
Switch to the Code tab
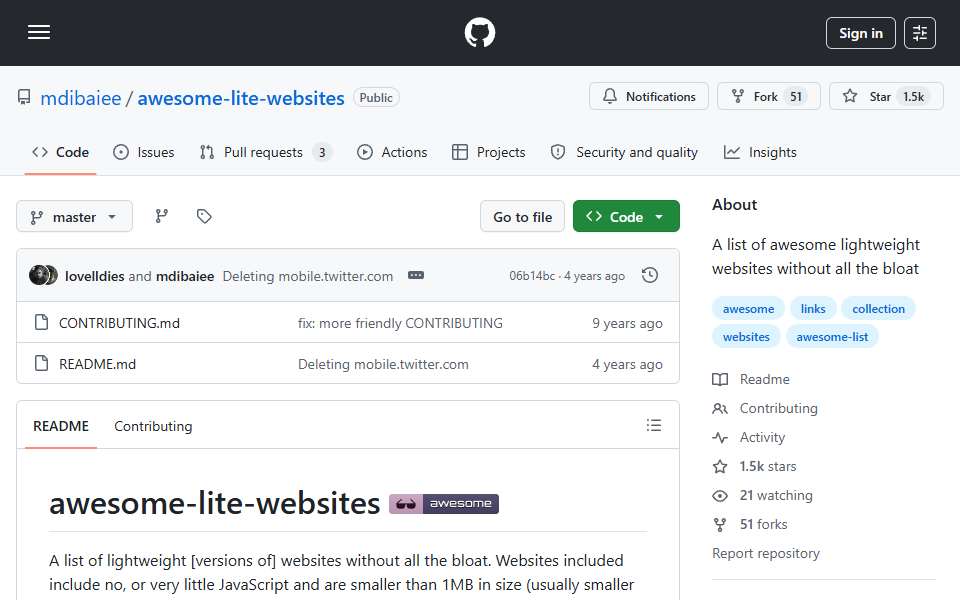61,152
